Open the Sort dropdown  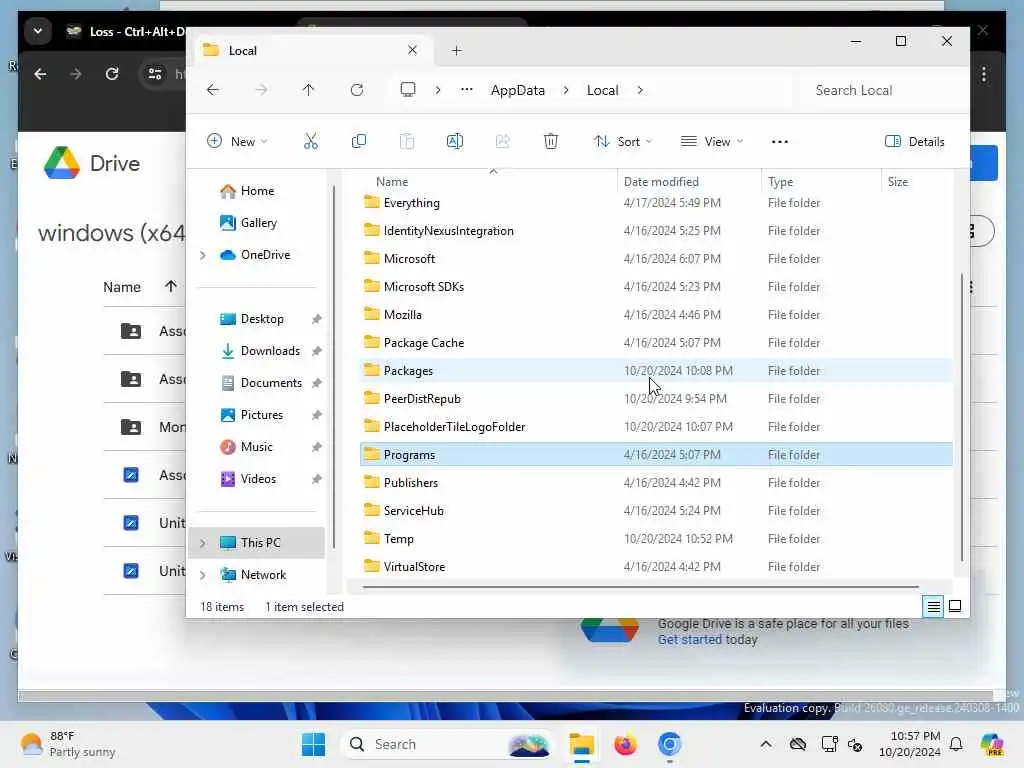622,142
